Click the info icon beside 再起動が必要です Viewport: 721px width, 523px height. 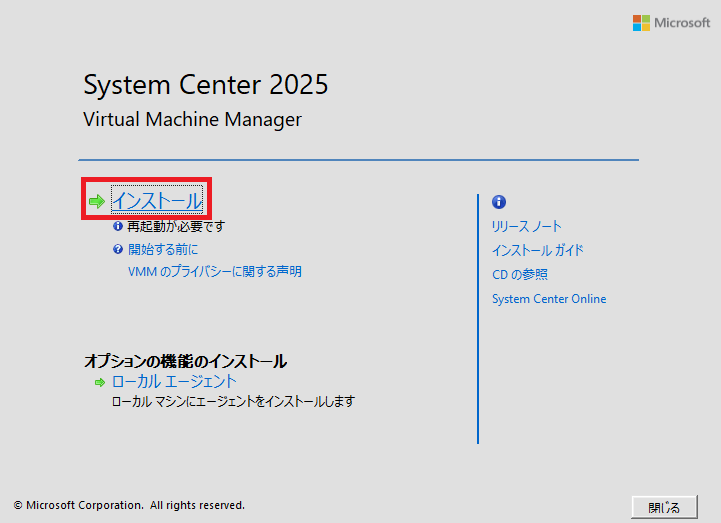[118, 226]
